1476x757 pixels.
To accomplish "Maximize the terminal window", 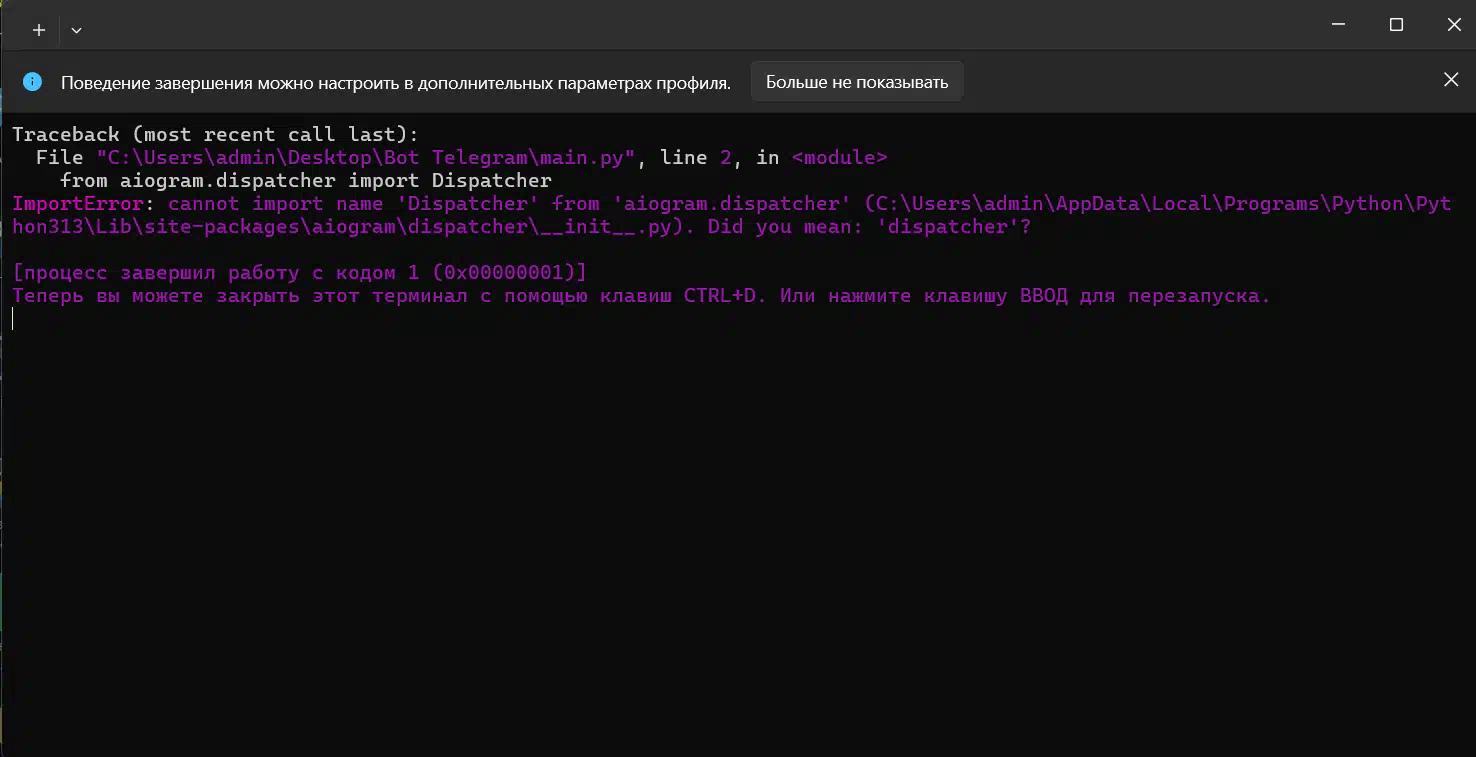I will pos(1396,25).
